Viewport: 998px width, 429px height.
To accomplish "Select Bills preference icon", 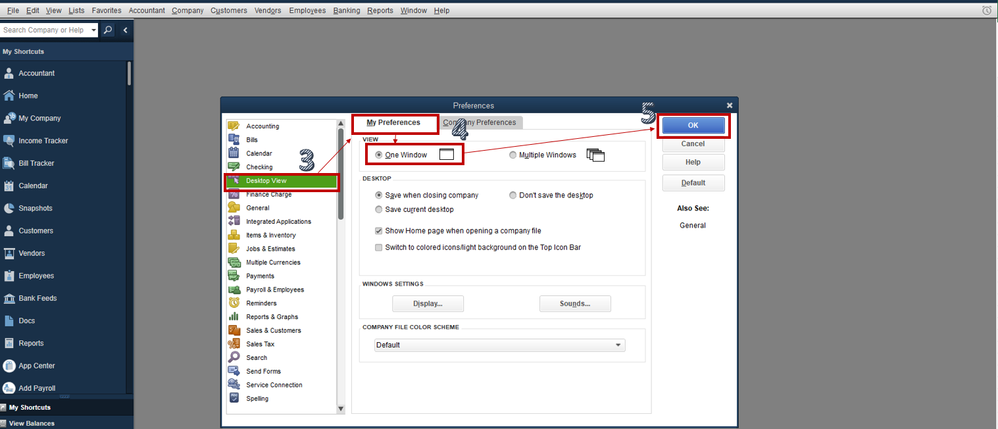I will [234, 139].
